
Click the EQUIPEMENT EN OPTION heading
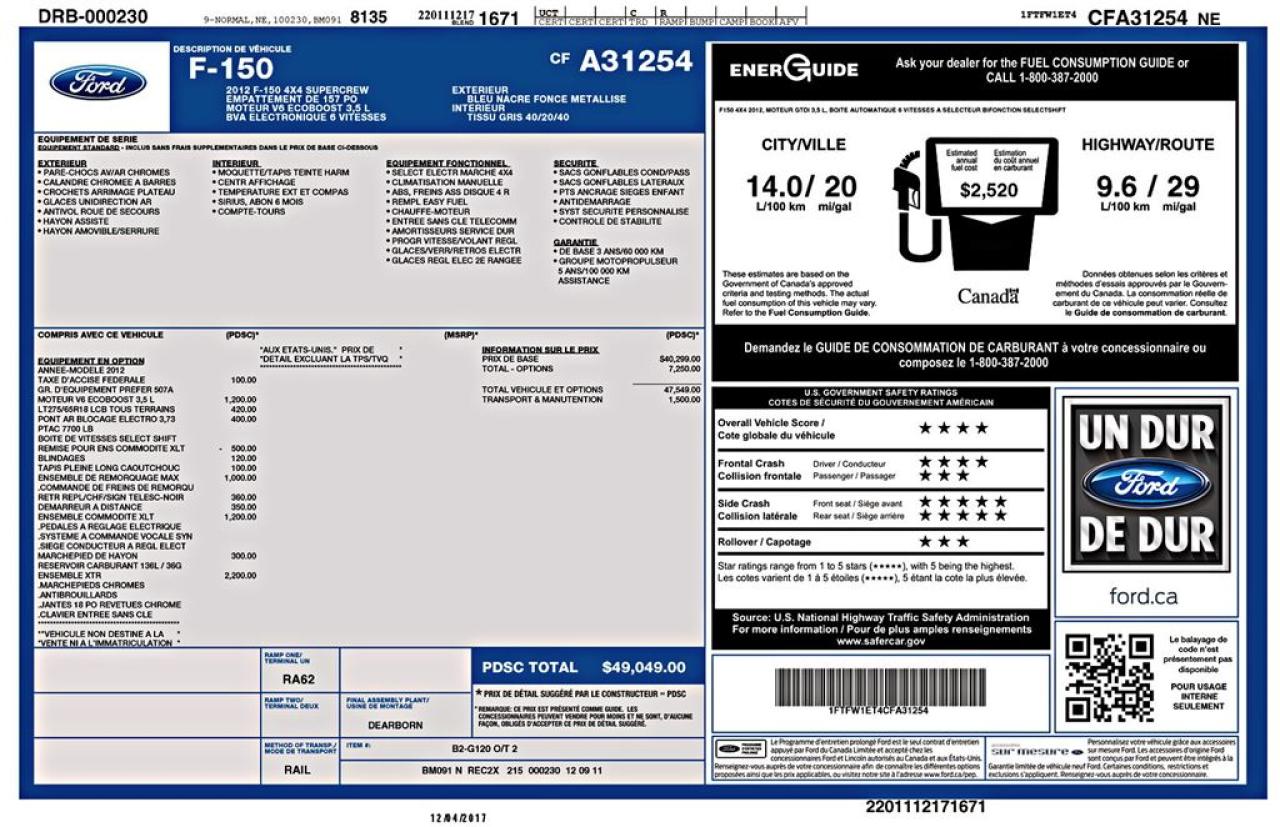(91, 361)
